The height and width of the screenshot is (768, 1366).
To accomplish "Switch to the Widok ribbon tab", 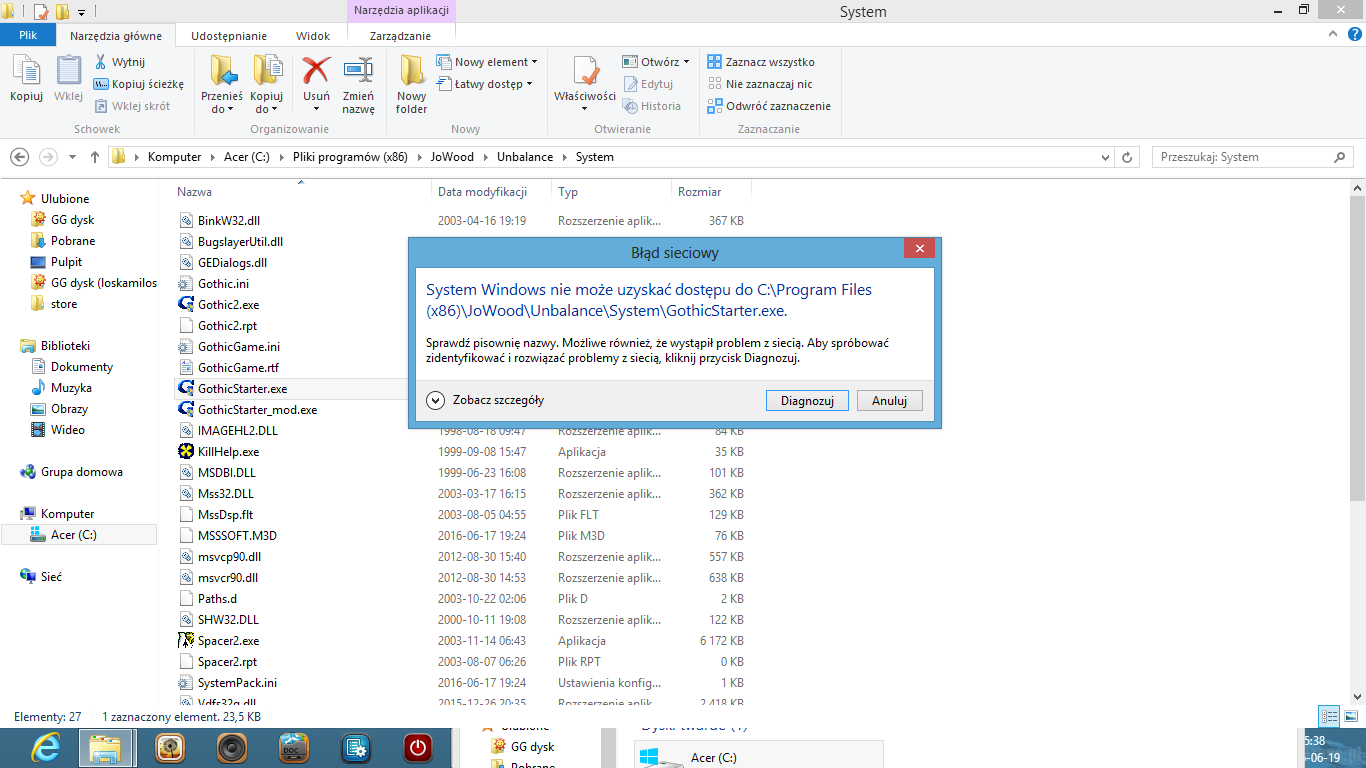I will point(313,35).
